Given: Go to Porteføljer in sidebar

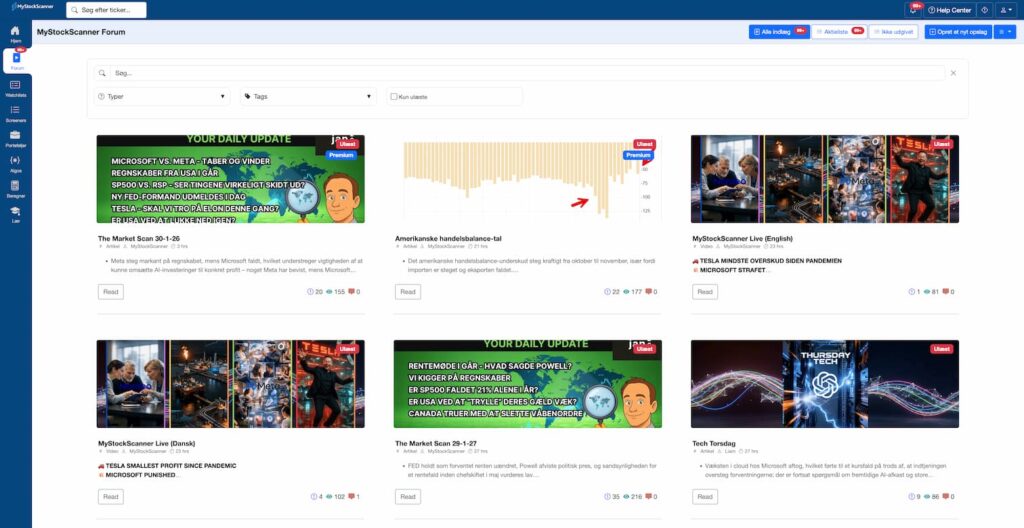Looking at the screenshot, I should (15, 137).
